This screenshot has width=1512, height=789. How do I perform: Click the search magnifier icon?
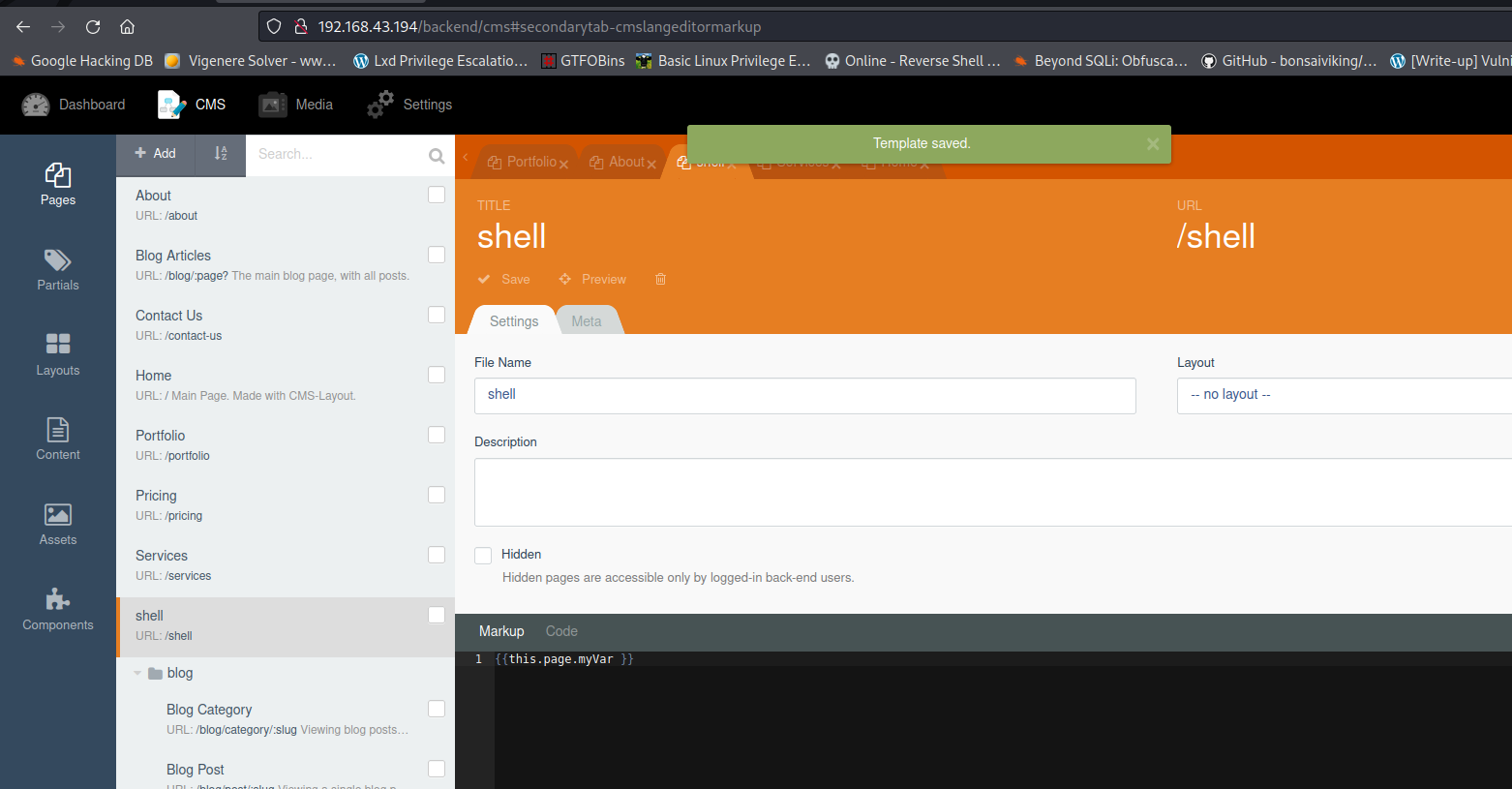pos(437,155)
